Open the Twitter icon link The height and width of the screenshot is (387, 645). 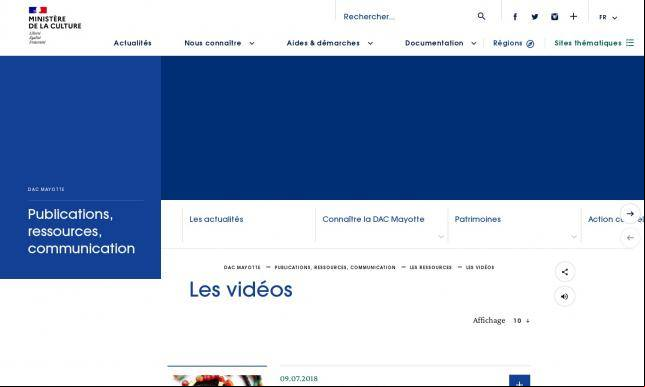pyautogui.click(x=534, y=17)
